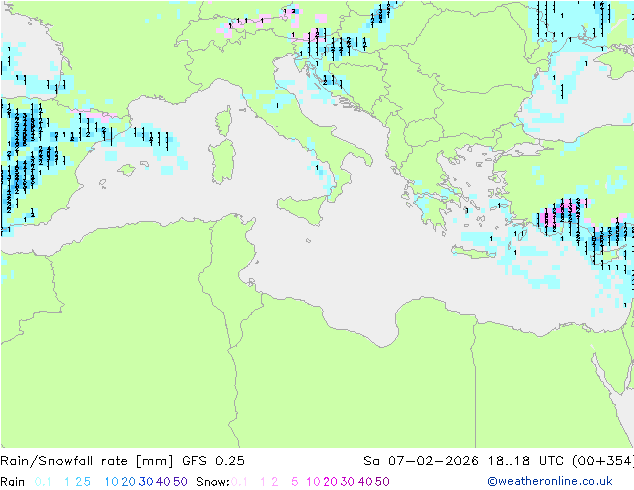Pick the rain legend value 0.1

(43, 482)
